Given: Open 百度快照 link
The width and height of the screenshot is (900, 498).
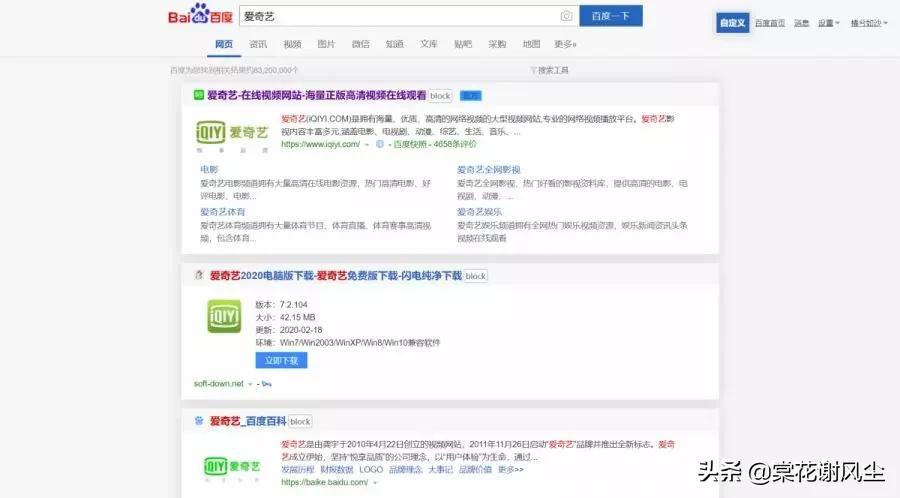Looking at the screenshot, I should (x=410, y=145).
